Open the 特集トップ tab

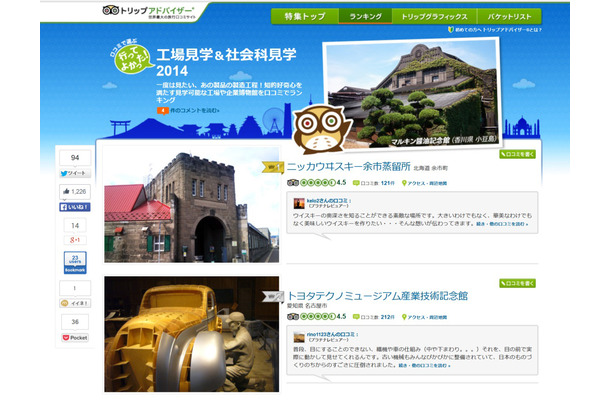pyautogui.click(x=305, y=16)
